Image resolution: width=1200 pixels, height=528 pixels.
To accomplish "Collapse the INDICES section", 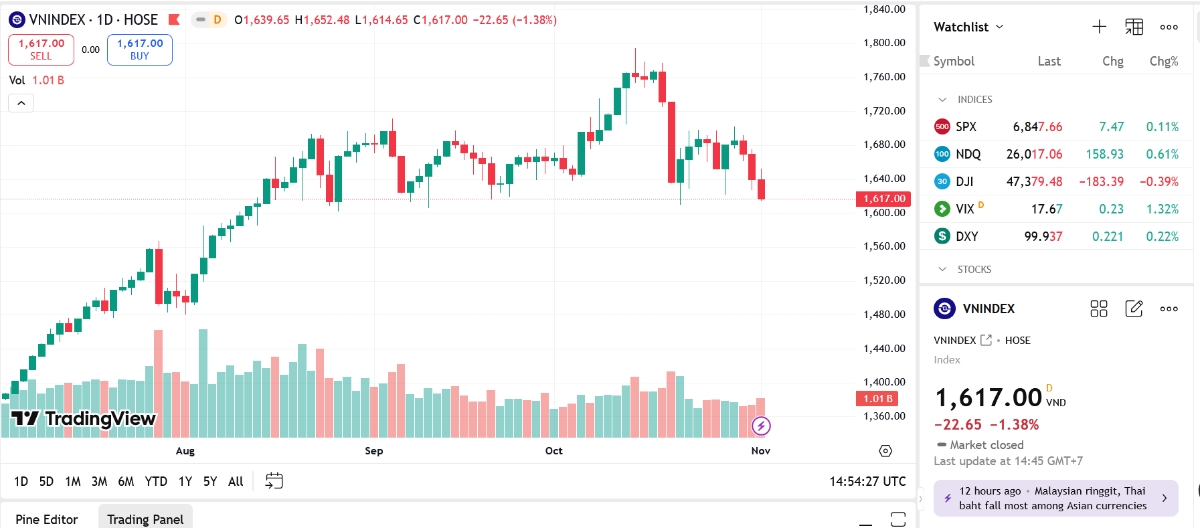I will coord(942,100).
